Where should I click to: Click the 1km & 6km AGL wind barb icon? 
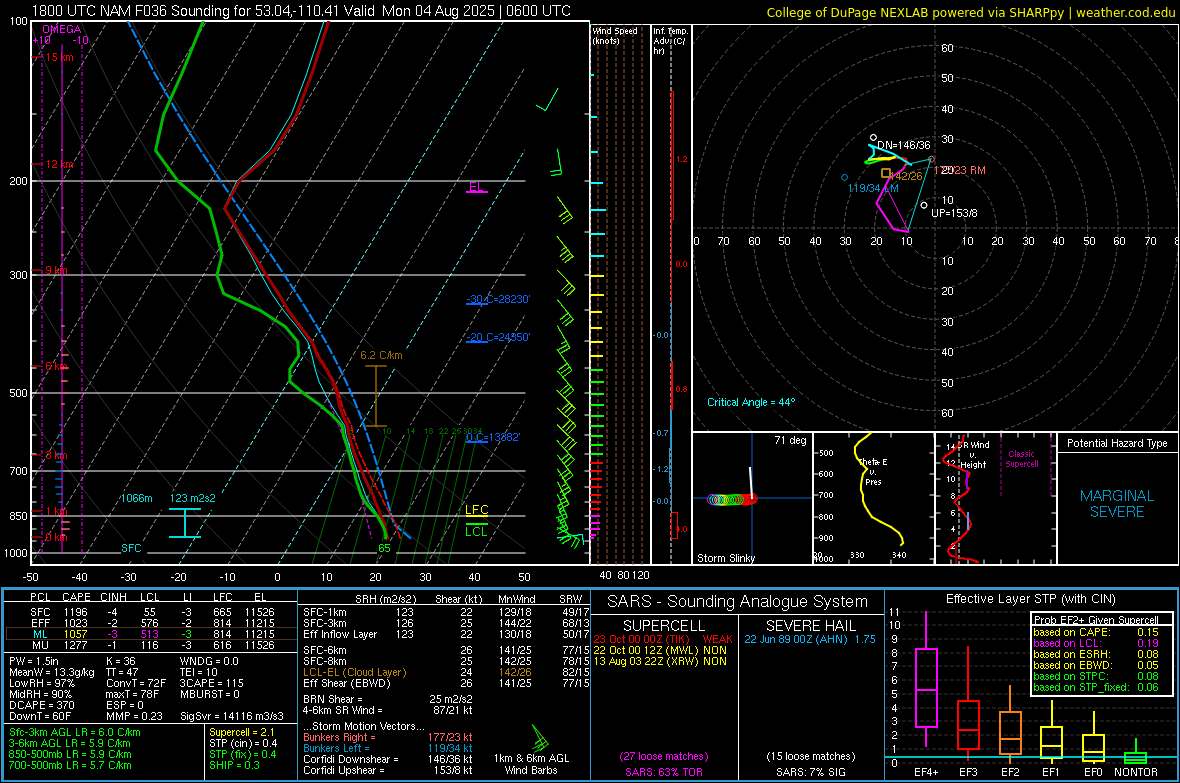(540, 736)
